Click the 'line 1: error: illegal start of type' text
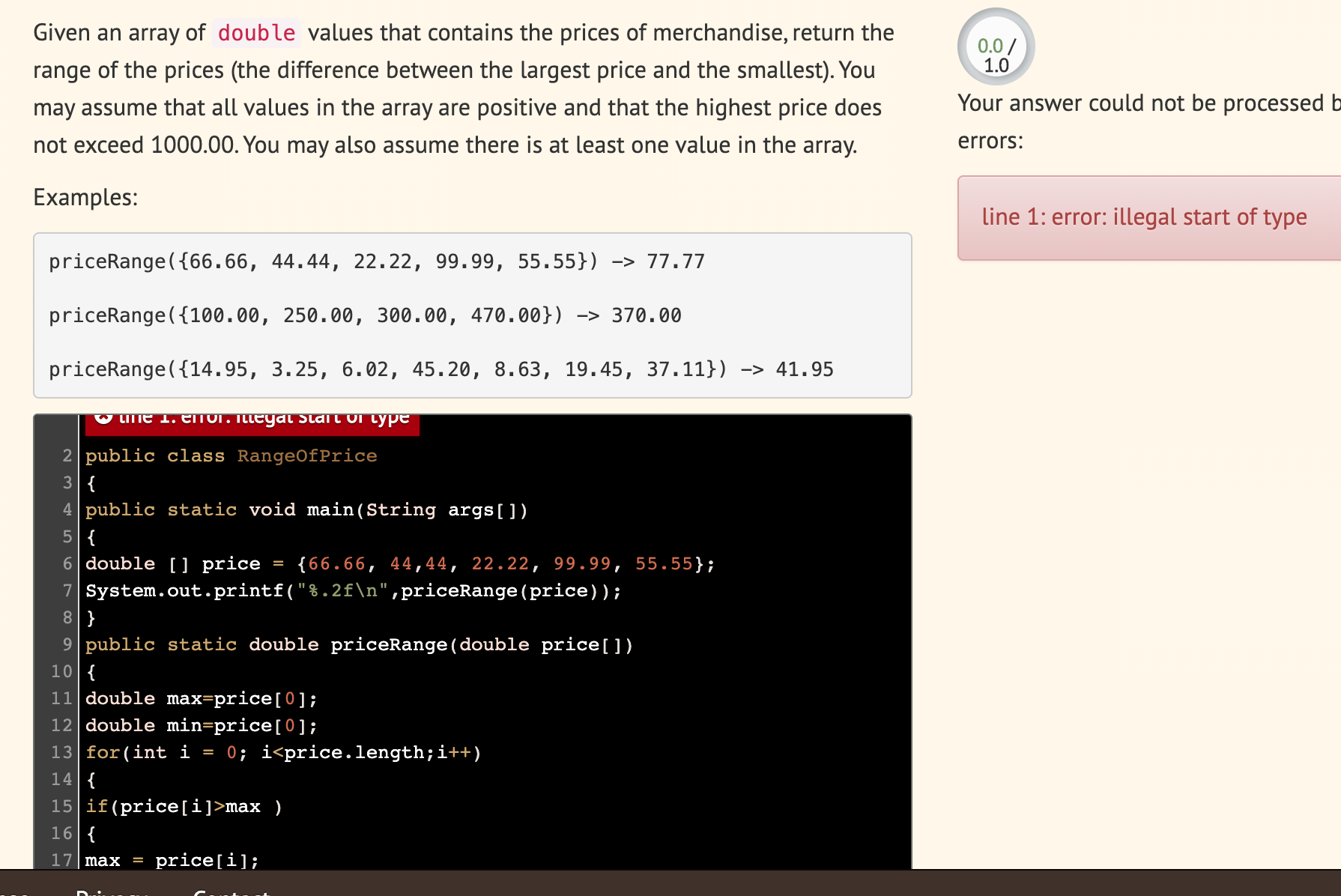The image size is (1341, 896). click(x=1144, y=217)
